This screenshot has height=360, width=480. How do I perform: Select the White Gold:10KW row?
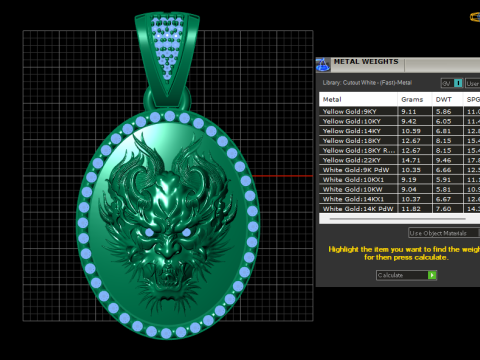point(400,189)
